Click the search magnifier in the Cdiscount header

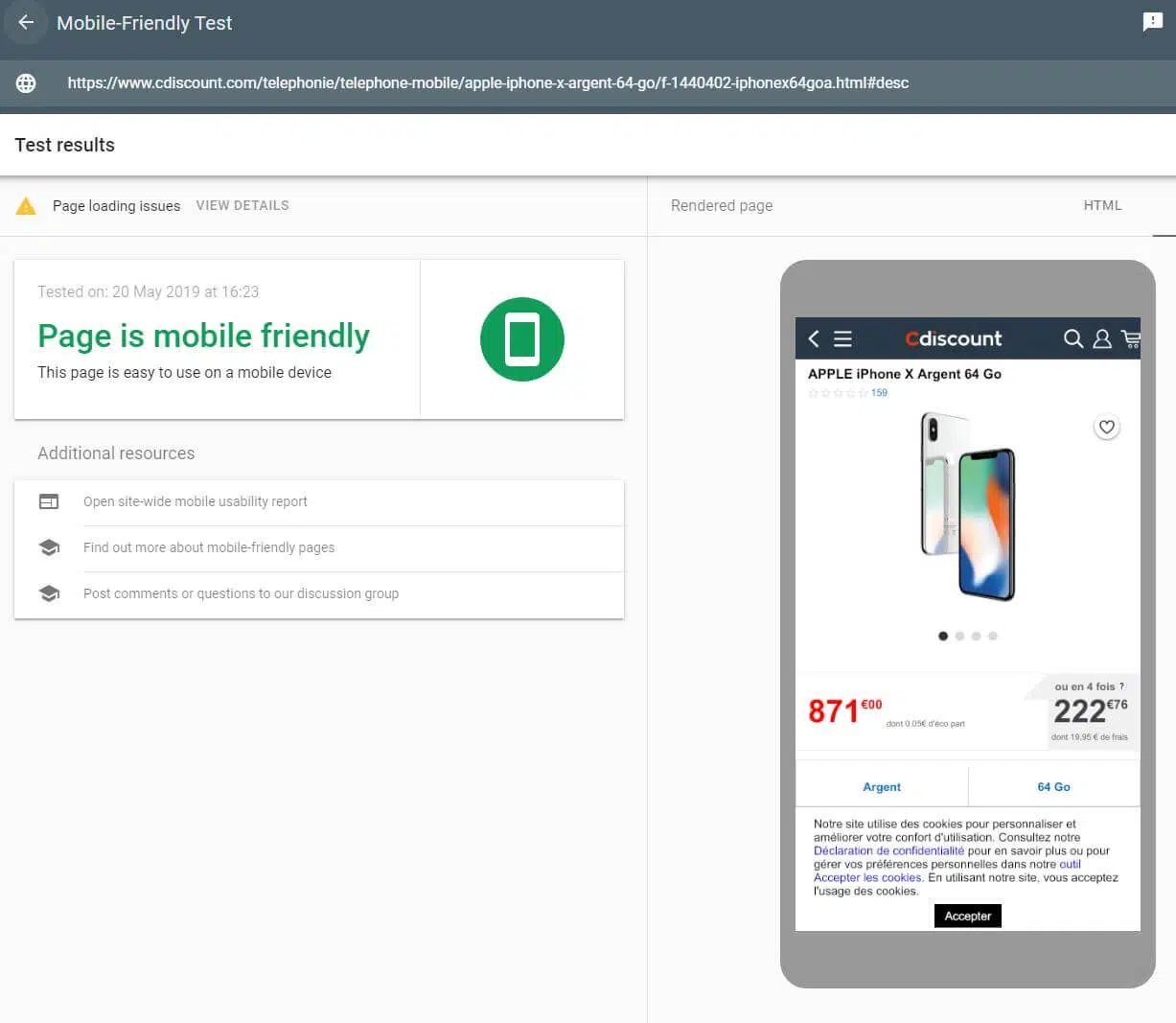pos(1073,338)
